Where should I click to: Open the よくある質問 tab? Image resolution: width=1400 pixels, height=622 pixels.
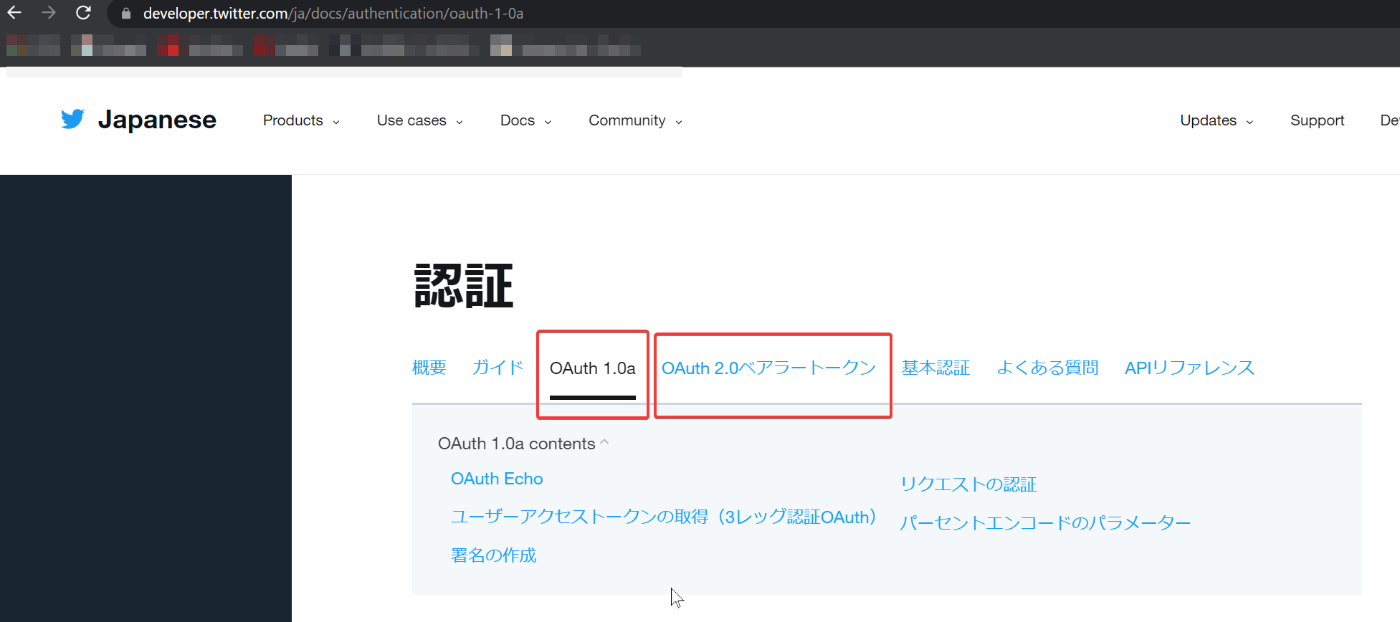(1047, 368)
